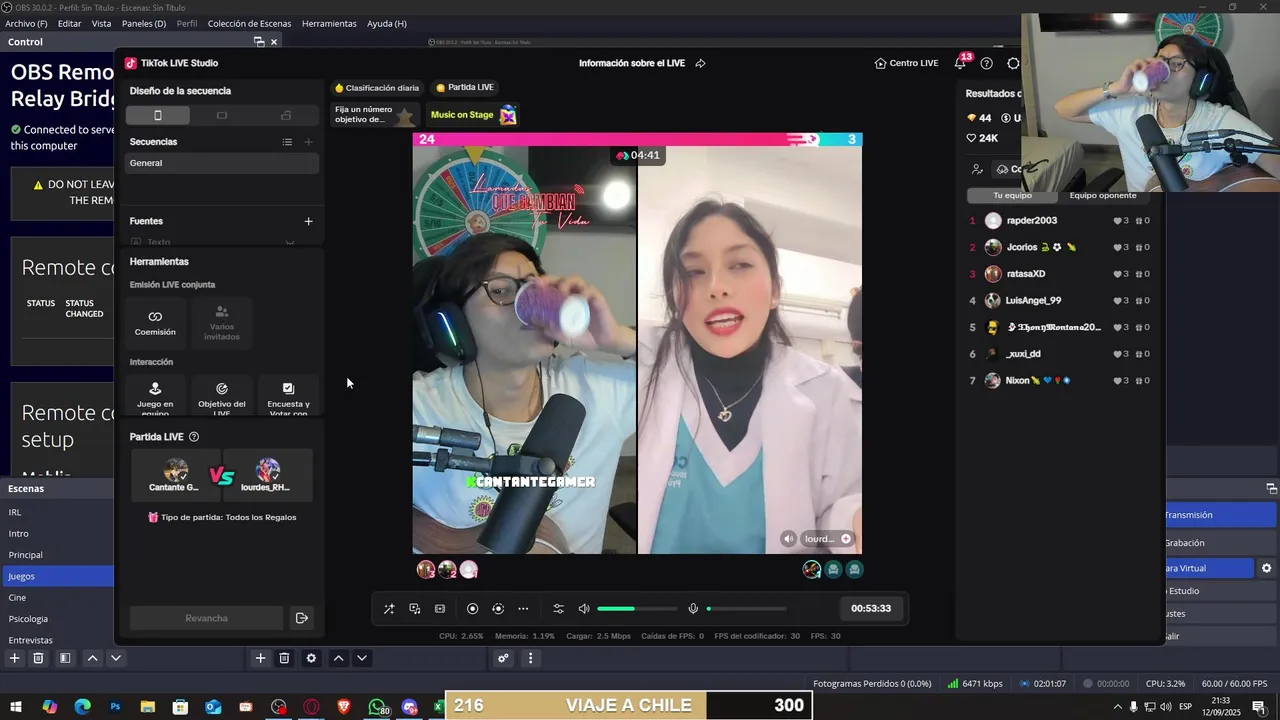
Task: Mute the speaker volume icon
Action: click(x=584, y=608)
